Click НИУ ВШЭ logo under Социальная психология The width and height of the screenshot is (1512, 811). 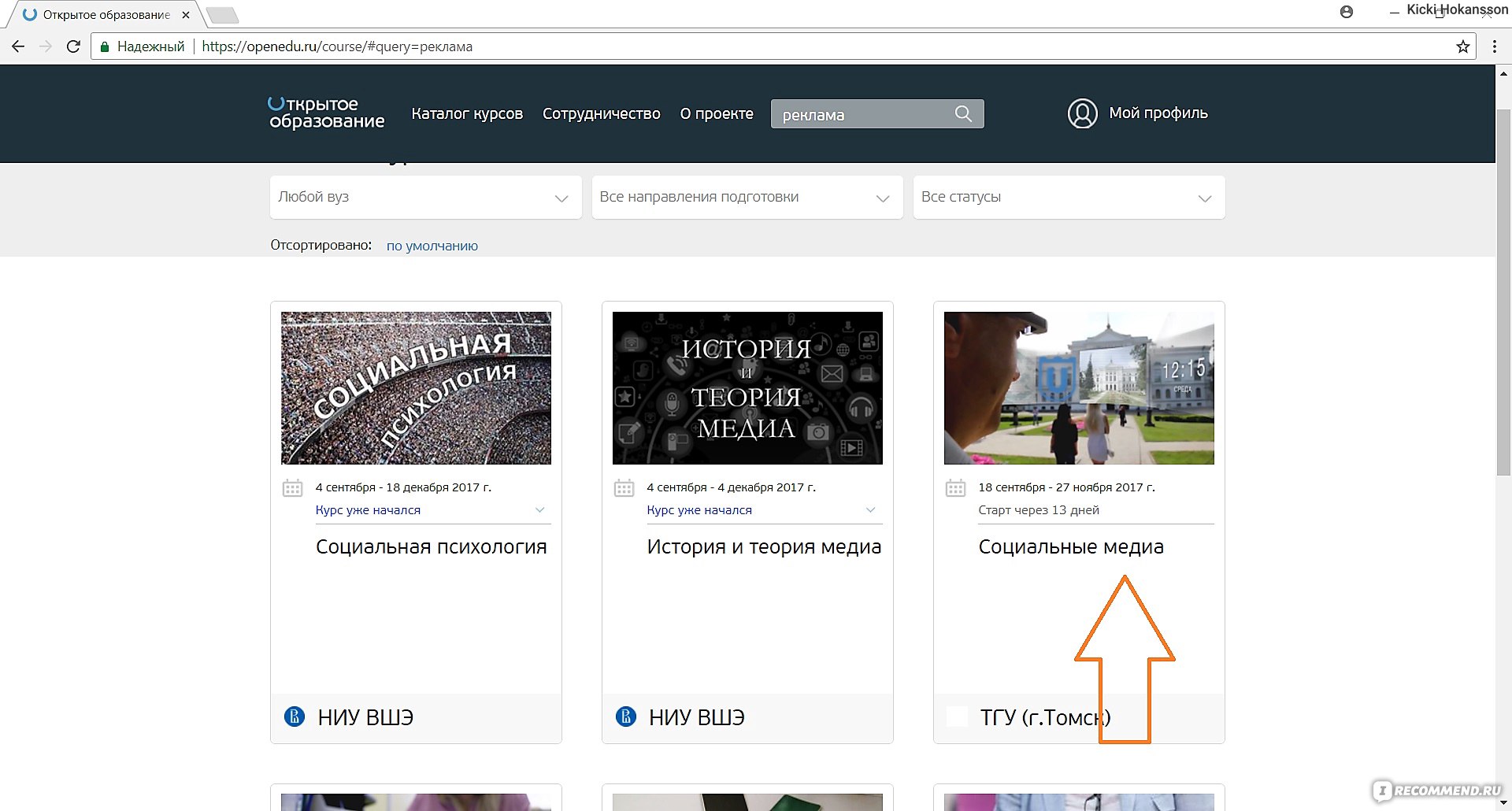(x=295, y=717)
